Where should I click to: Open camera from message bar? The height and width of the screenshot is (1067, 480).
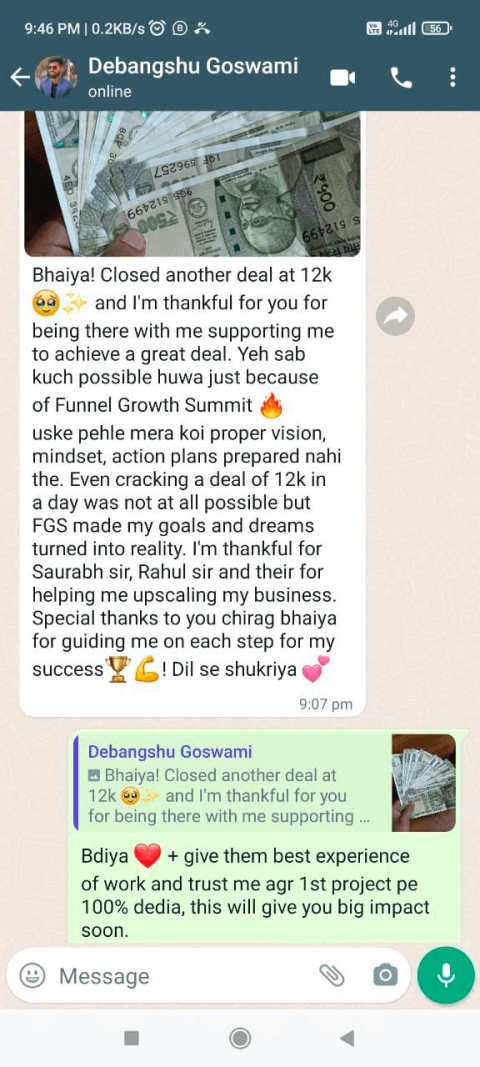click(385, 976)
